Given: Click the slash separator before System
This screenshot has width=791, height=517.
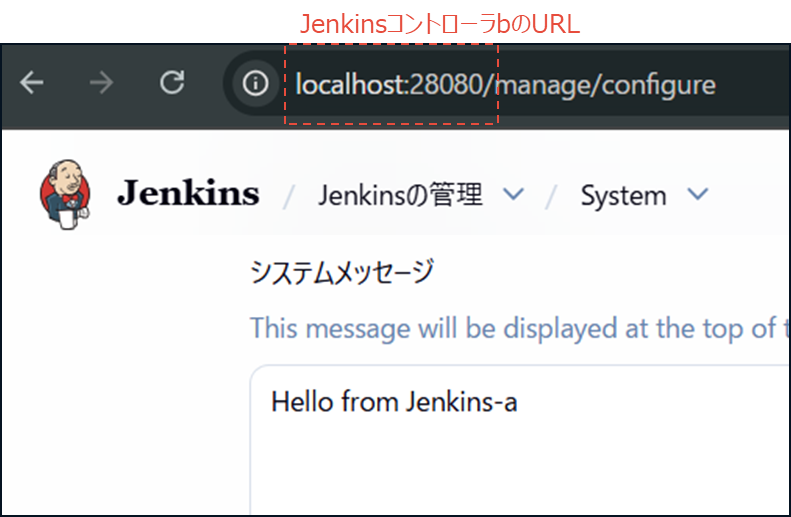Looking at the screenshot, I should click(x=551, y=196).
